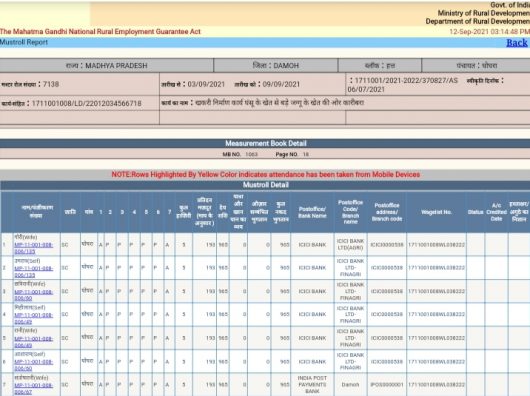Open the job card link in row 6
Image resolution: width=530 pixels, height=396 pixels.
33,365
